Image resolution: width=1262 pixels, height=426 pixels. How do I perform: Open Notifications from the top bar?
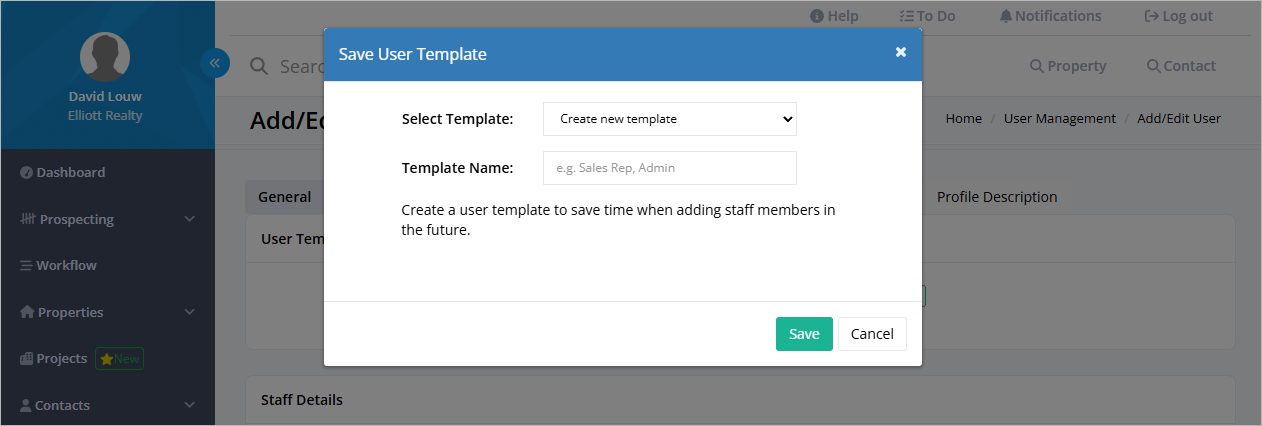(1050, 16)
